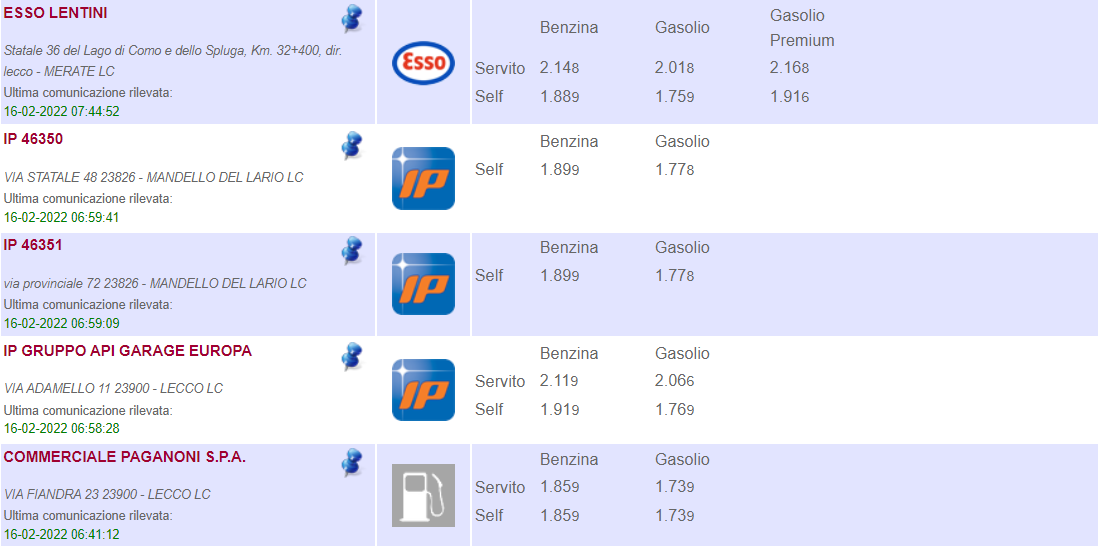
Task: Open IP GRUPPO API GARAGE EUROPA link
Action: [x=128, y=350]
